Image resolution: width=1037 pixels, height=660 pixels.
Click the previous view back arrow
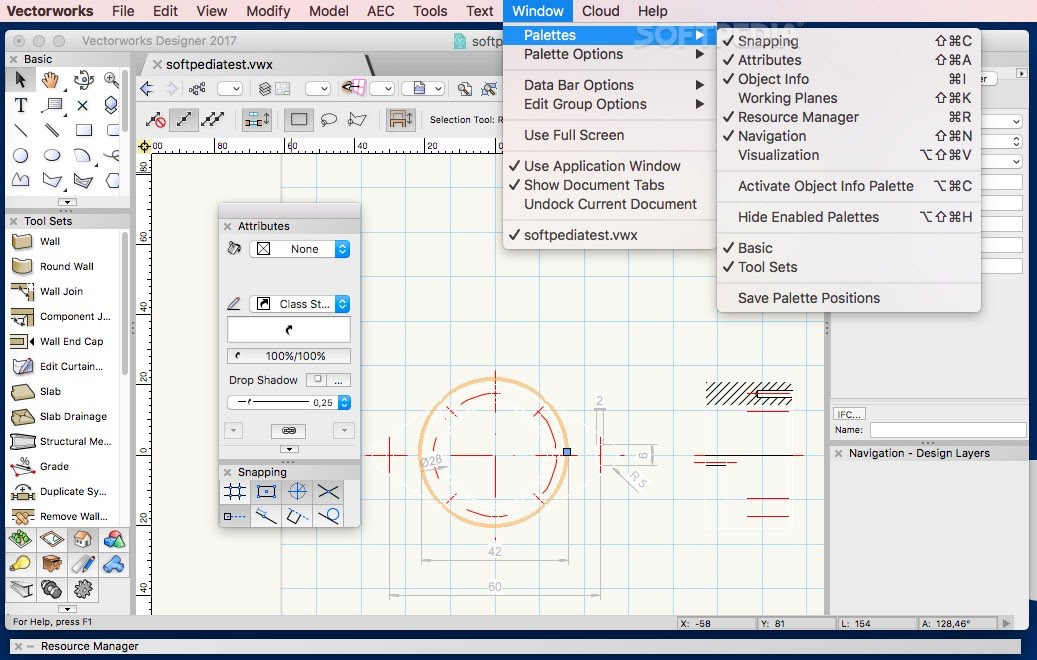[147, 89]
